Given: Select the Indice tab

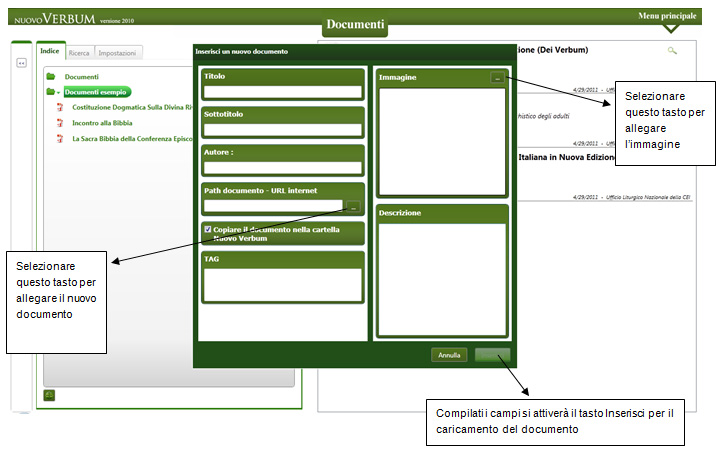Looking at the screenshot, I should [x=50, y=52].
